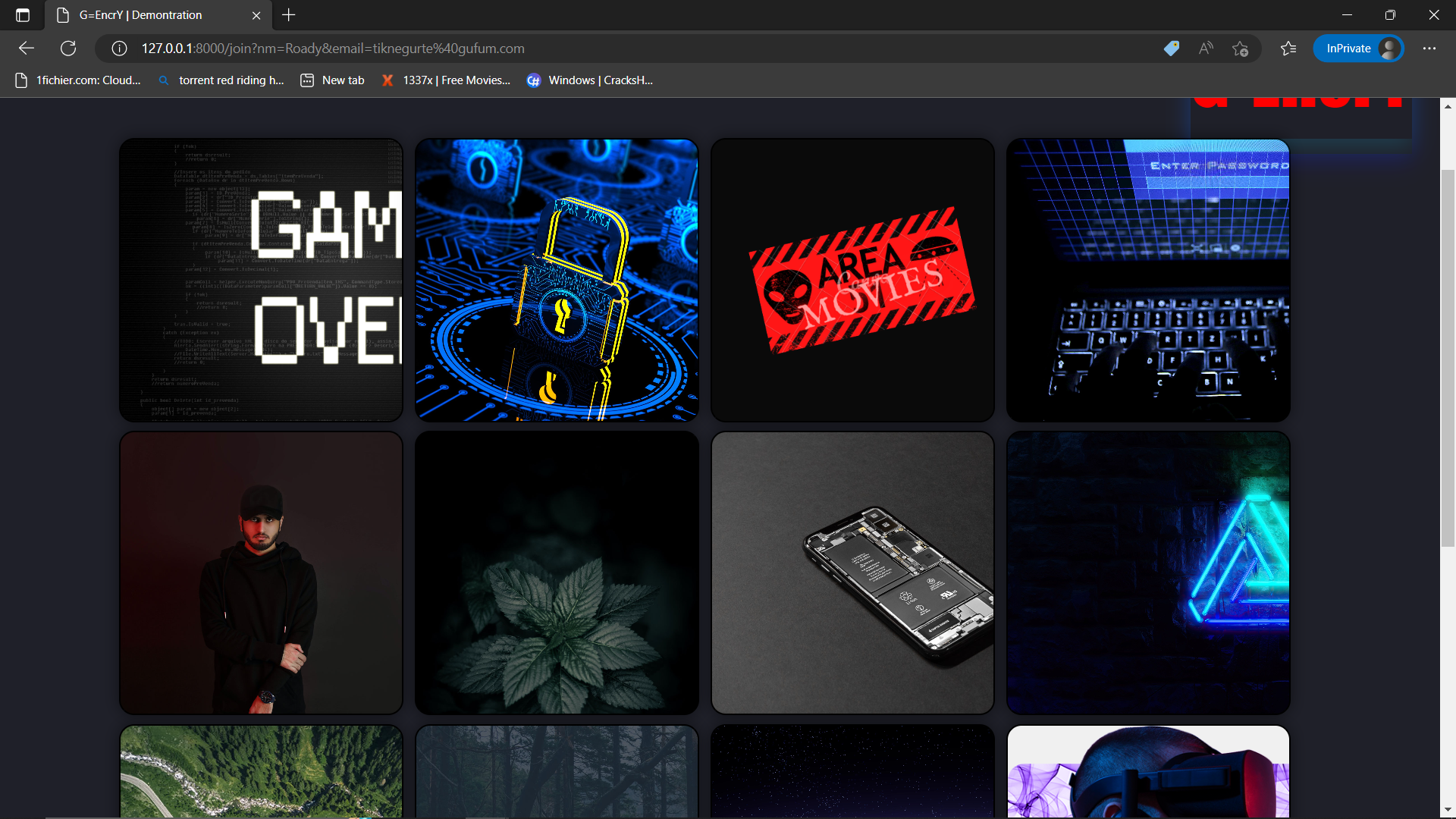This screenshot has width=1456, height=819.
Task: Activate the Read aloud icon
Action: point(1206,49)
